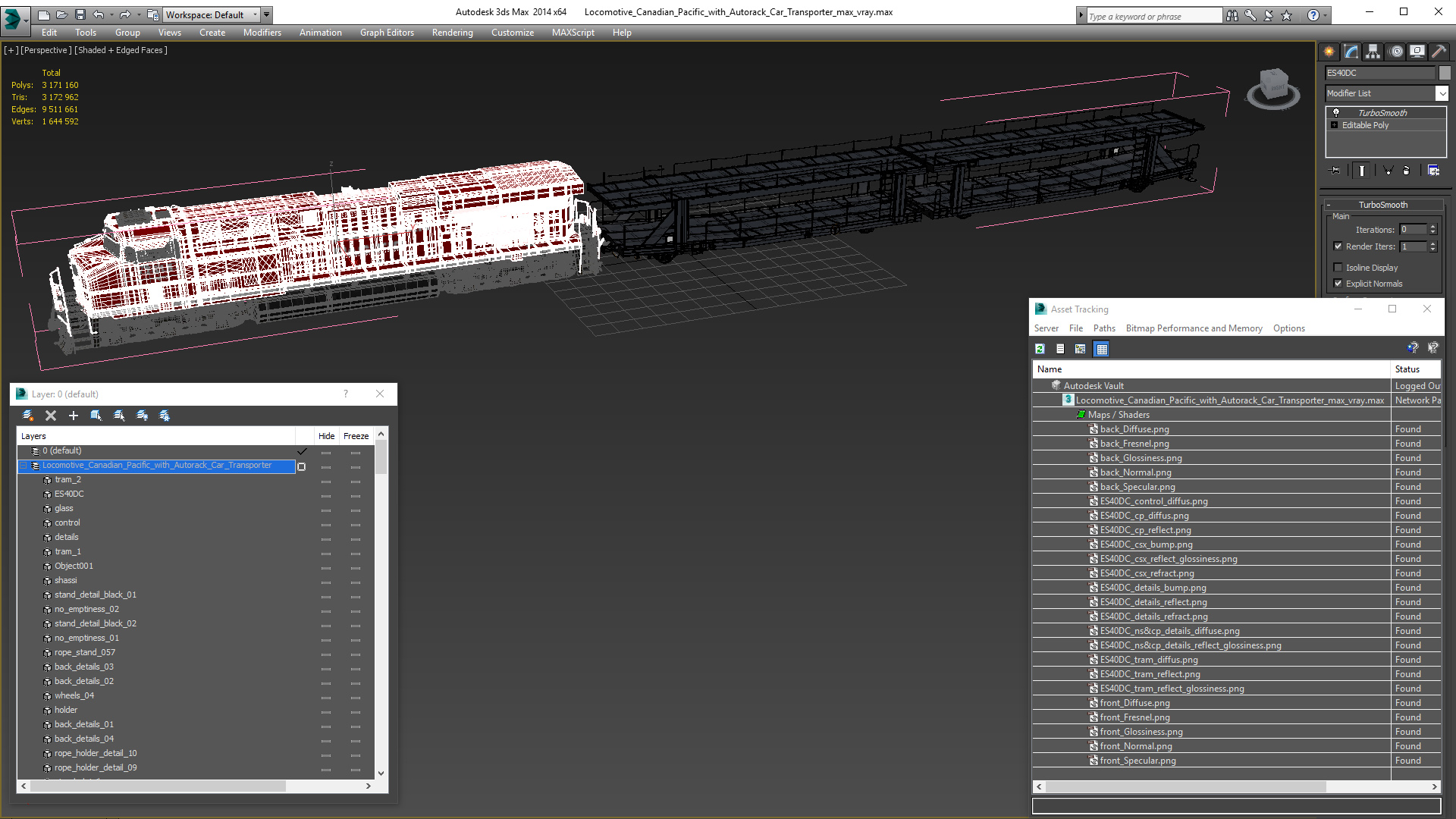This screenshot has height=819, width=1456.
Task: Click Configure Modifier Sets icon
Action: 1433,171
